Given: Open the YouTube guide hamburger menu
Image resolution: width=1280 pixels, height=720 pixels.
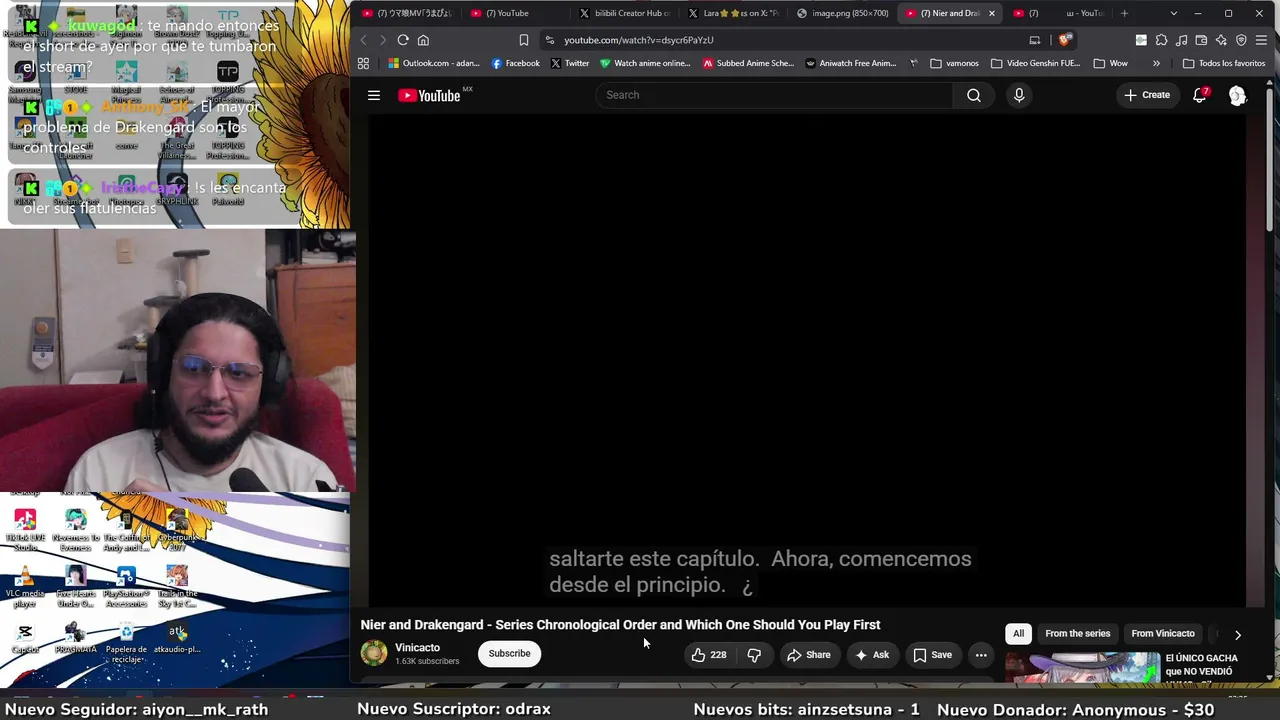Looking at the screenshot, I should pyautogui.click(x=374, y=95).
